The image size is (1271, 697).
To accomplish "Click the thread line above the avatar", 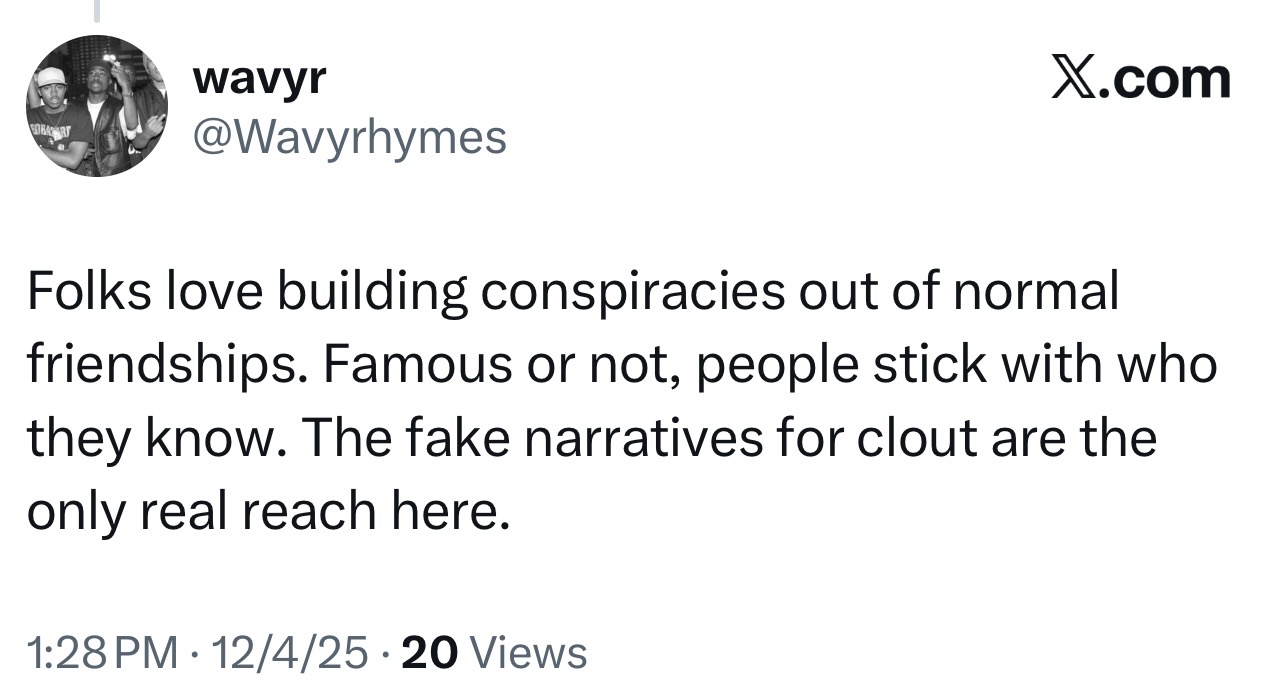I will click(x=97, y=10).
